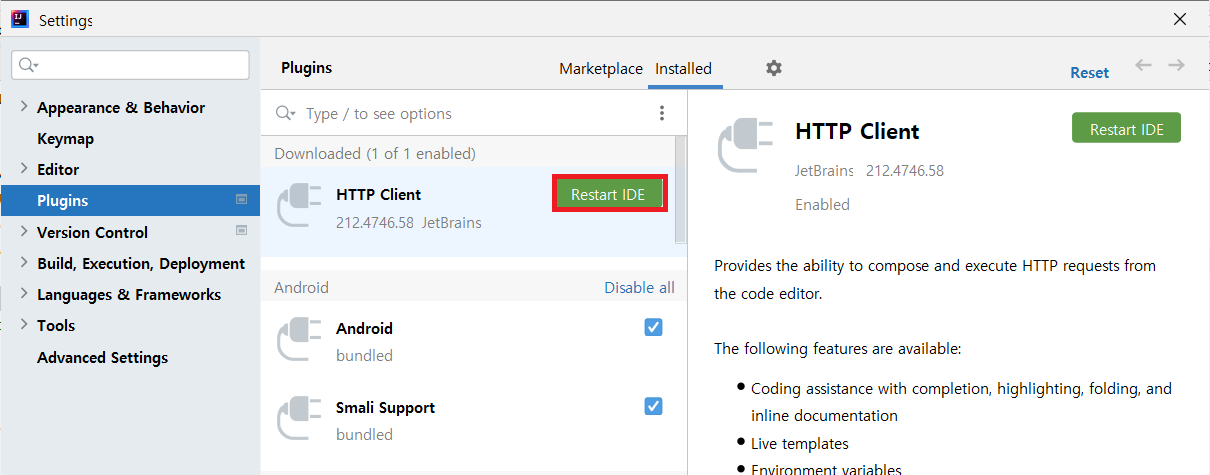Open the plugin list options kebab menu
This screenshot has width=1210, height=475.
coord(661,113)
